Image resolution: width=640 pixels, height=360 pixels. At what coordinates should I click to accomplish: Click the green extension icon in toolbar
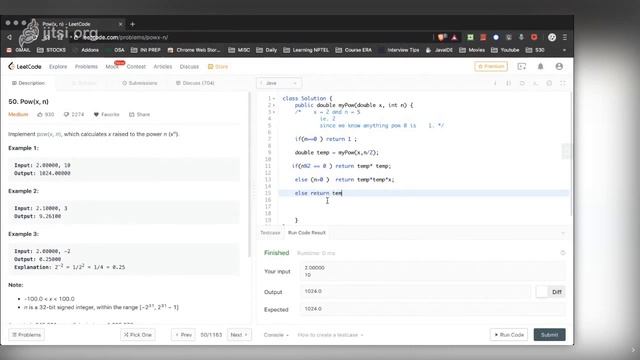tap(470, 37)
